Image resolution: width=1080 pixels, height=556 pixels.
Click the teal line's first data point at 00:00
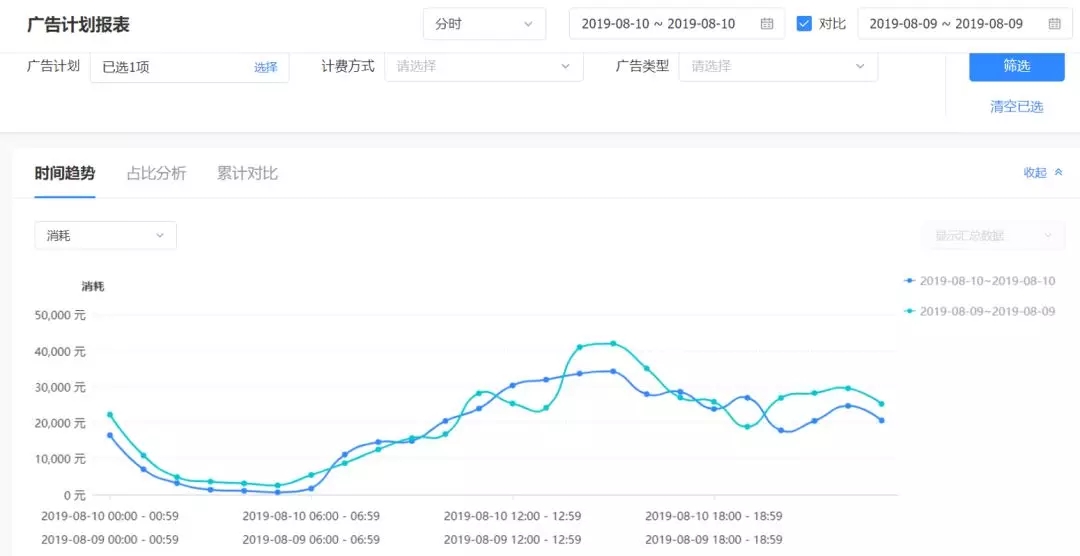click(x=110, y=415)
